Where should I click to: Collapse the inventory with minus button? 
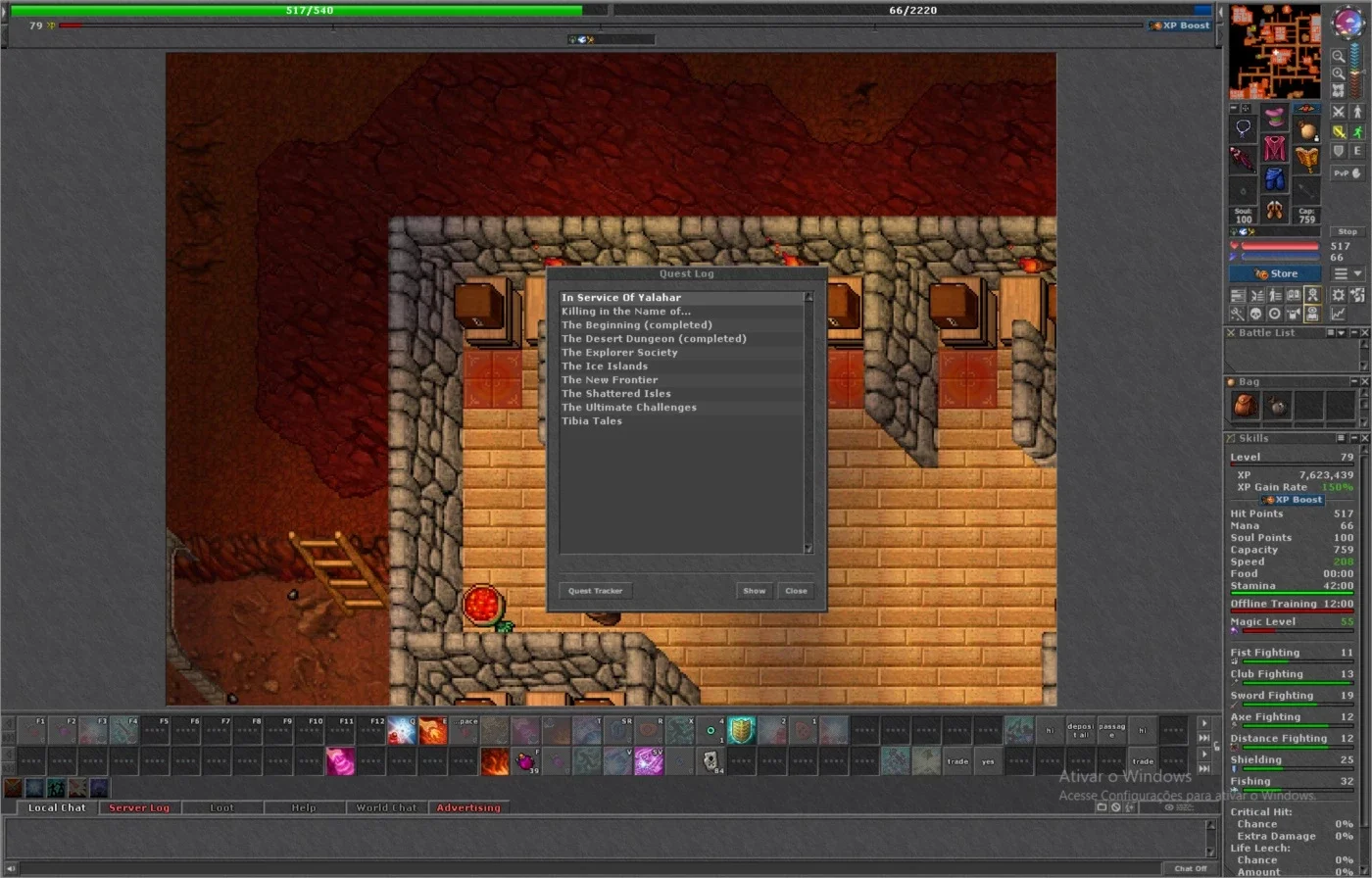(x=1234, y=108)
